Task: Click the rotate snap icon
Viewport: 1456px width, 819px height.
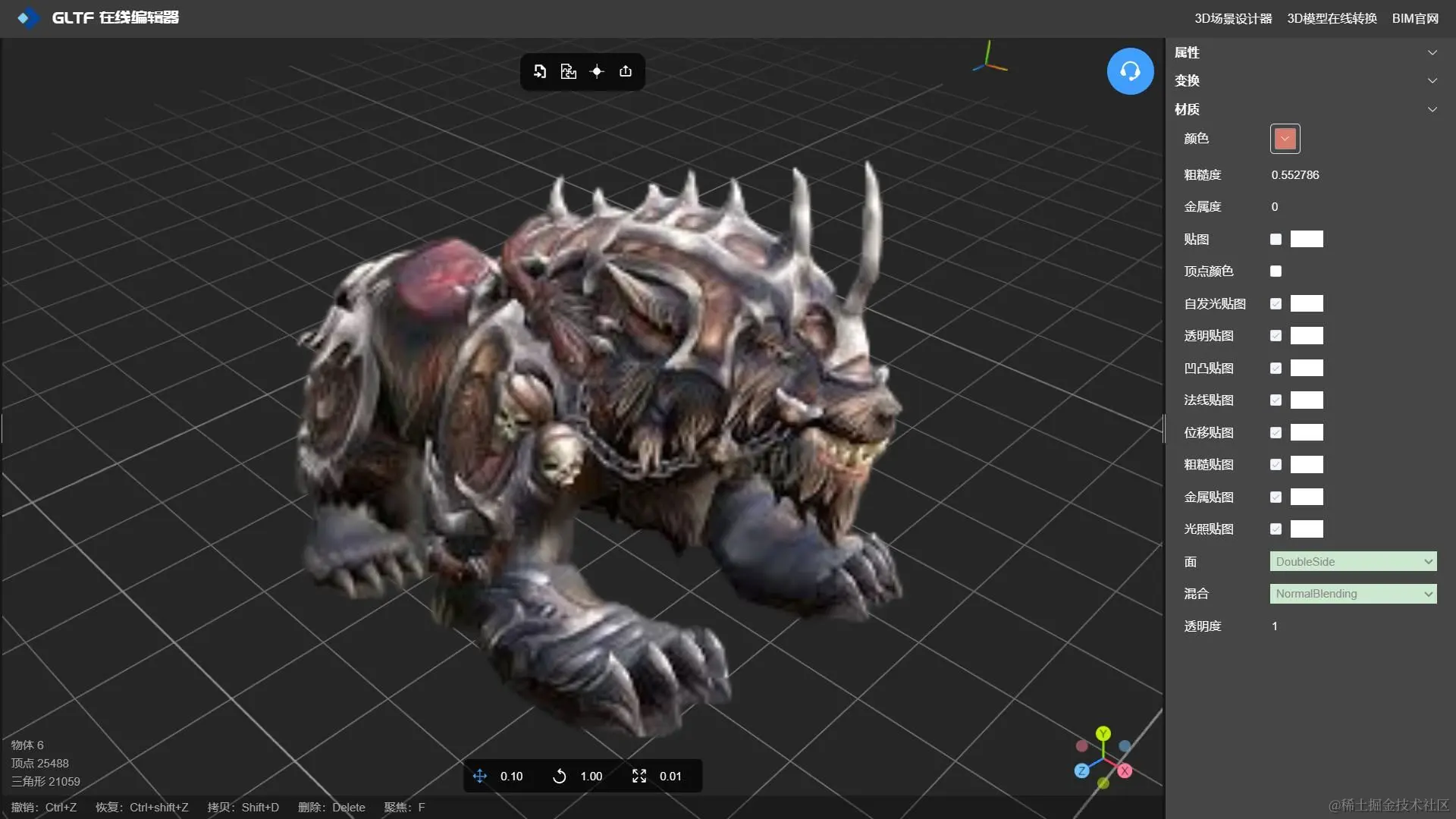Action: tap(560, 776)
